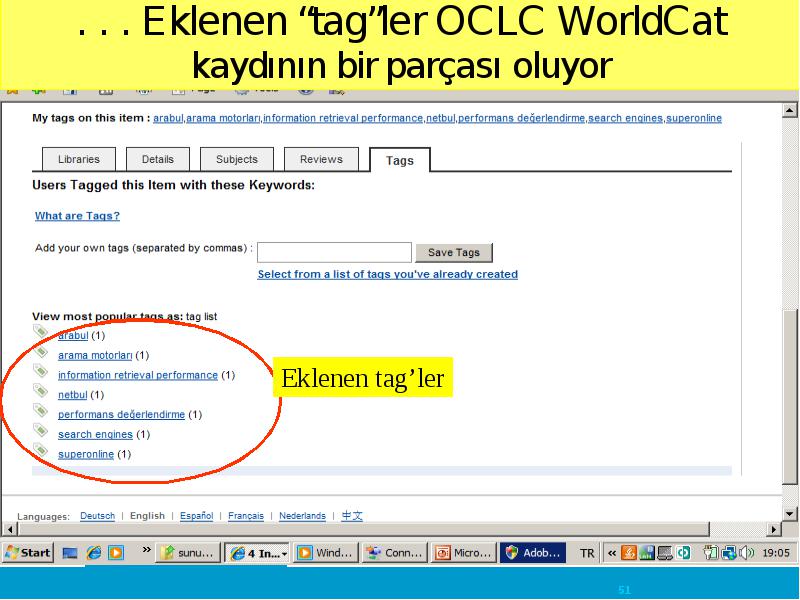Click tag icon beside arabul
This screenshot has width=800, height=600.
[x=40, y=332]
